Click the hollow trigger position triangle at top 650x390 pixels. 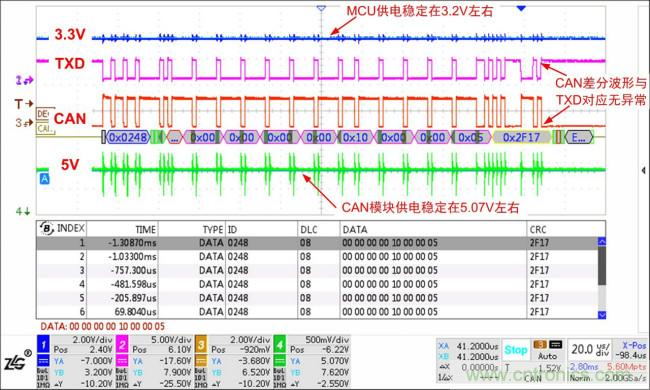click(321, 8)
